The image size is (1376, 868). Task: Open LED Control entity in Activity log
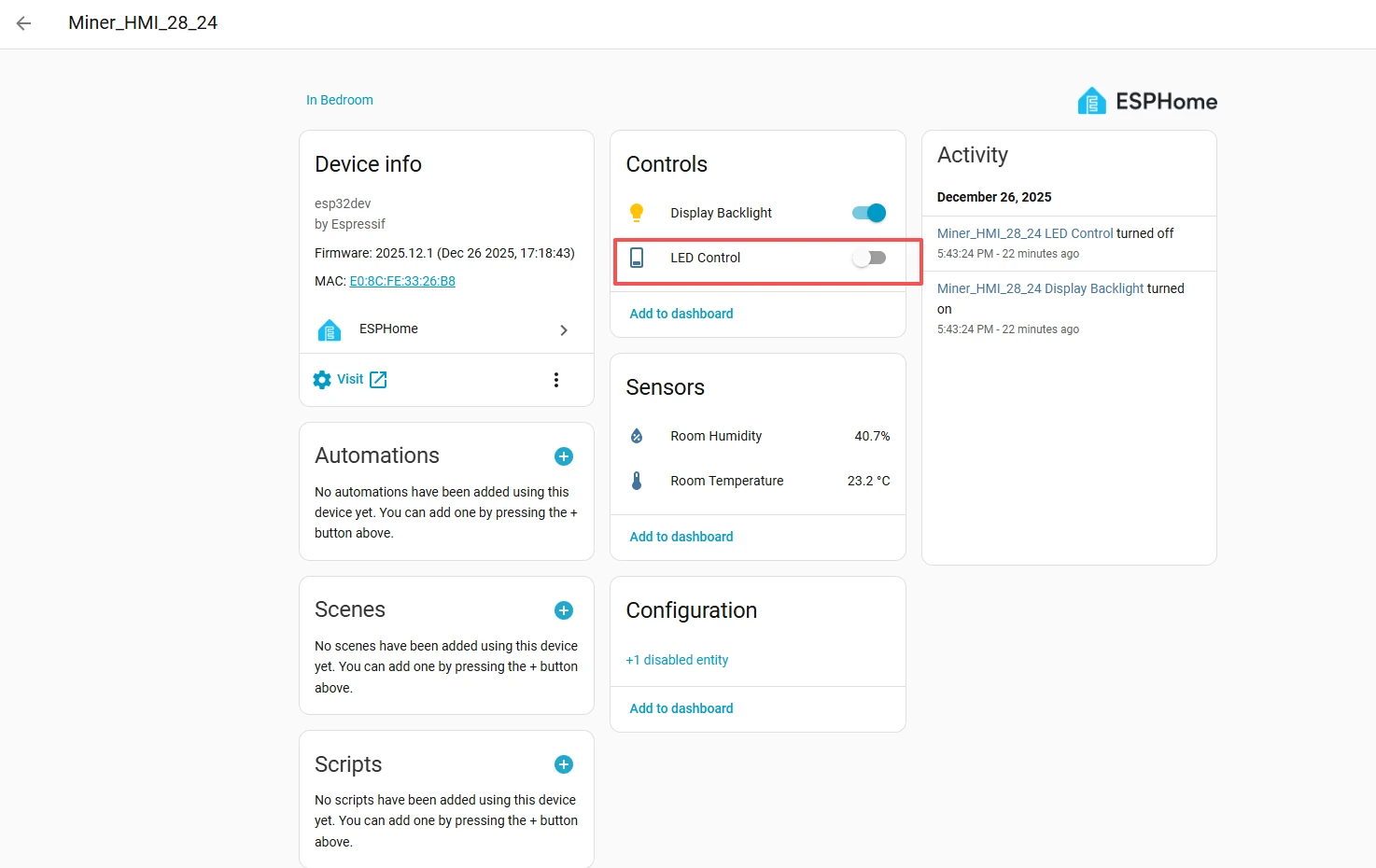click(1025, 233)
